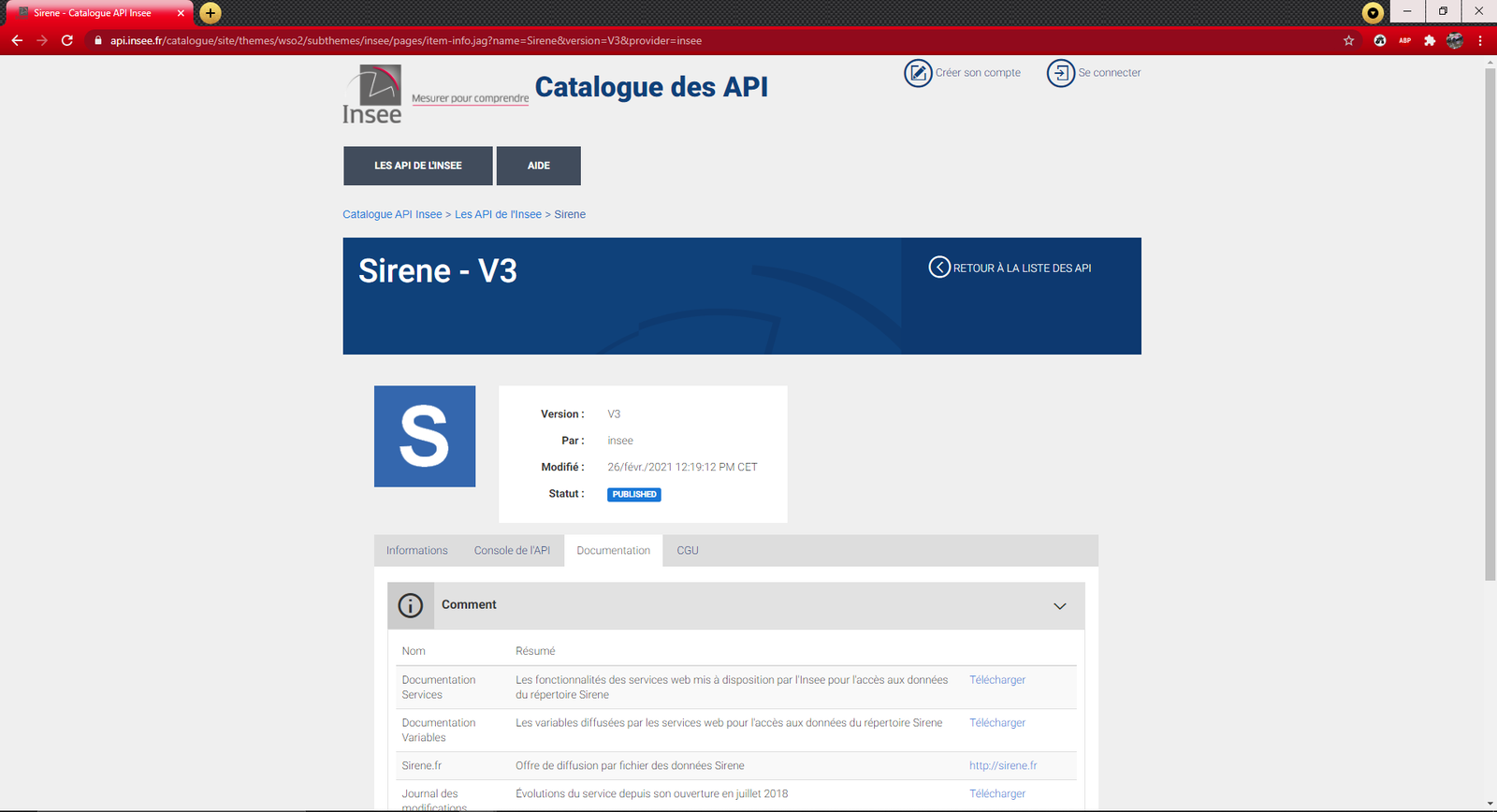Screen dimensions: 1497x812
Task: Click the Créer son compte pencil icon
Action: pyautogui.click(x=918, y=73)
